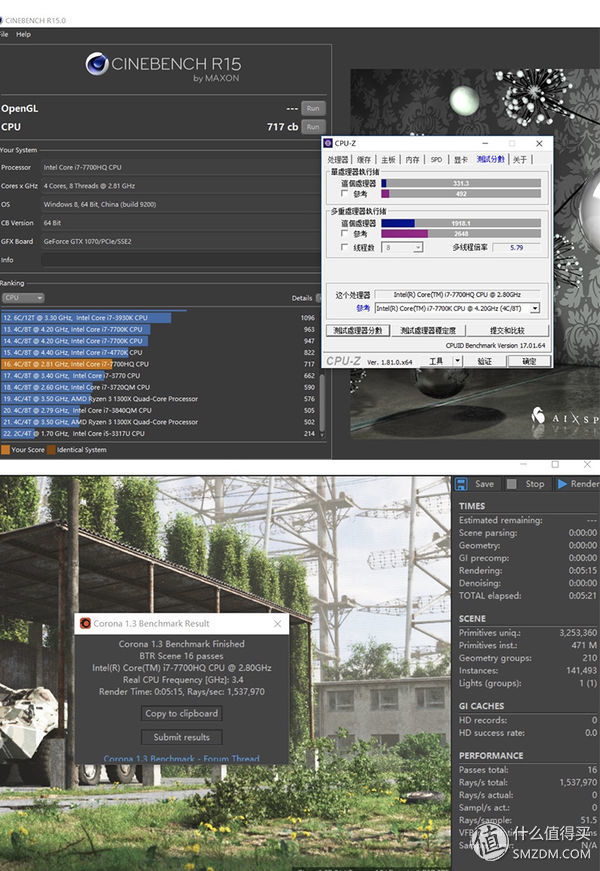Viewport: 600px width, 871px height.
Task: Open the Corona 1.3 Benchmark Forum Thread link
Action: point(182,759)
